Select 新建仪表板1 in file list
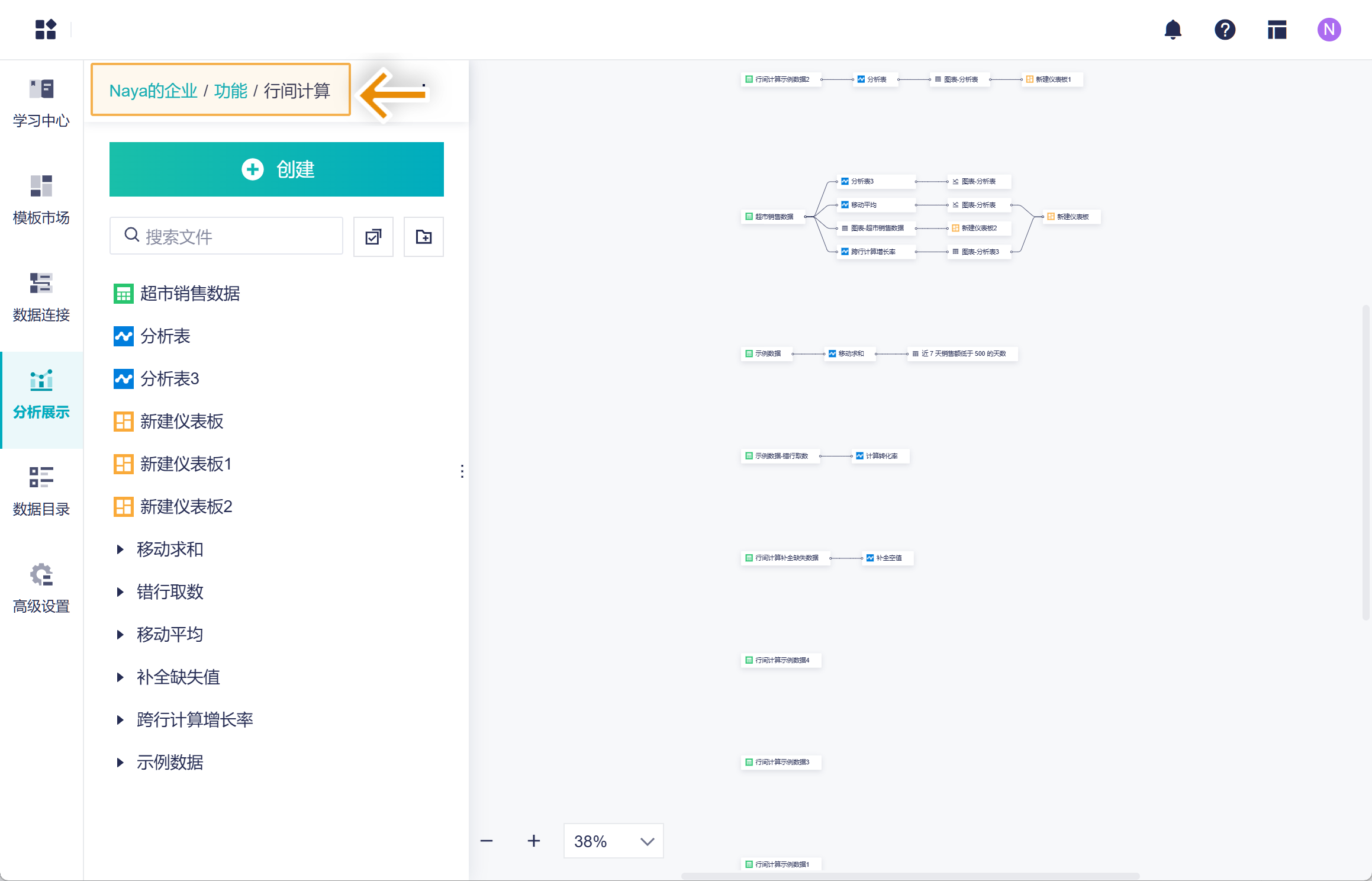This screenshot has width=1372, height=881. (186, 464)
